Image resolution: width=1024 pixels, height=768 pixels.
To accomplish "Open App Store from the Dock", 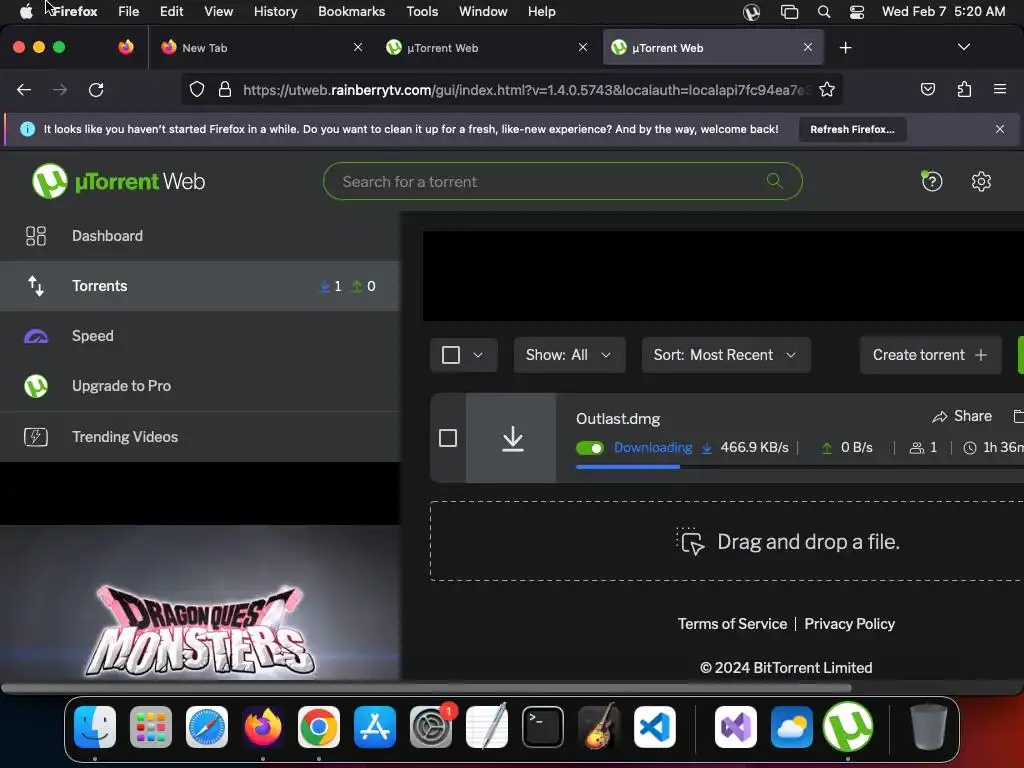I will point(375,726).
